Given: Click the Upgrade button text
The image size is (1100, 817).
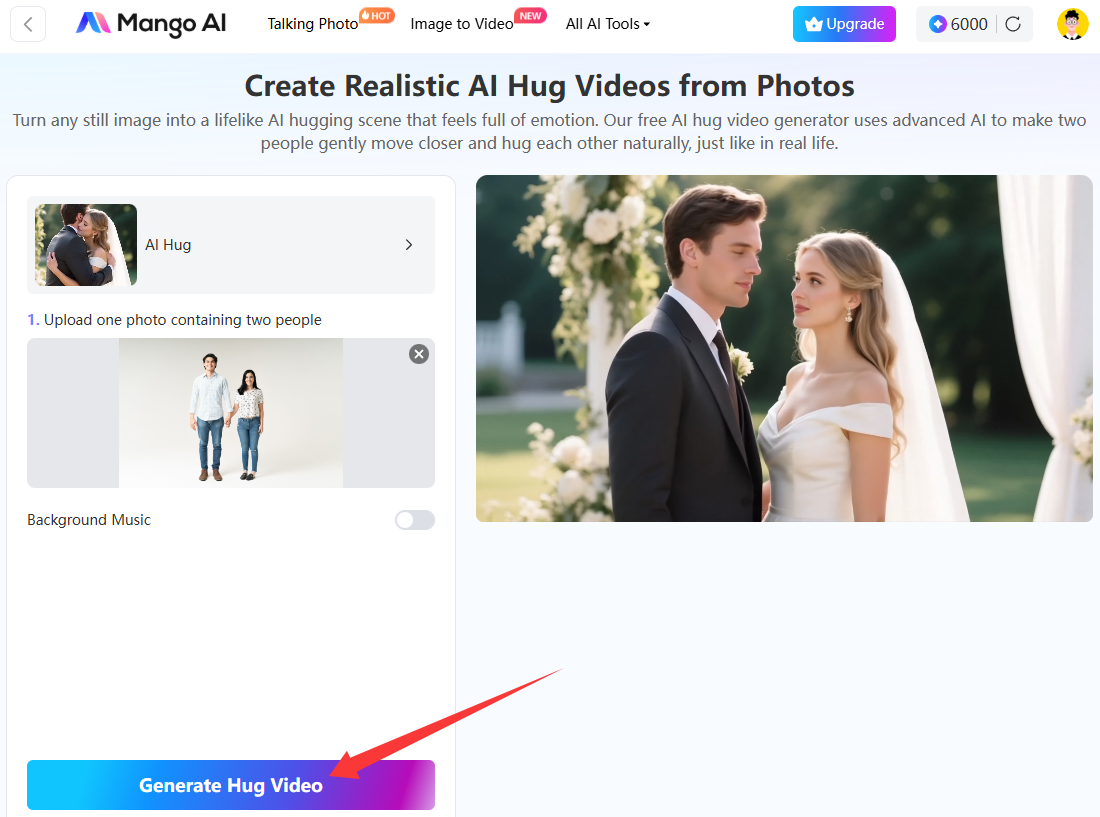Looking at the screenshot, I should pos(855,24).
